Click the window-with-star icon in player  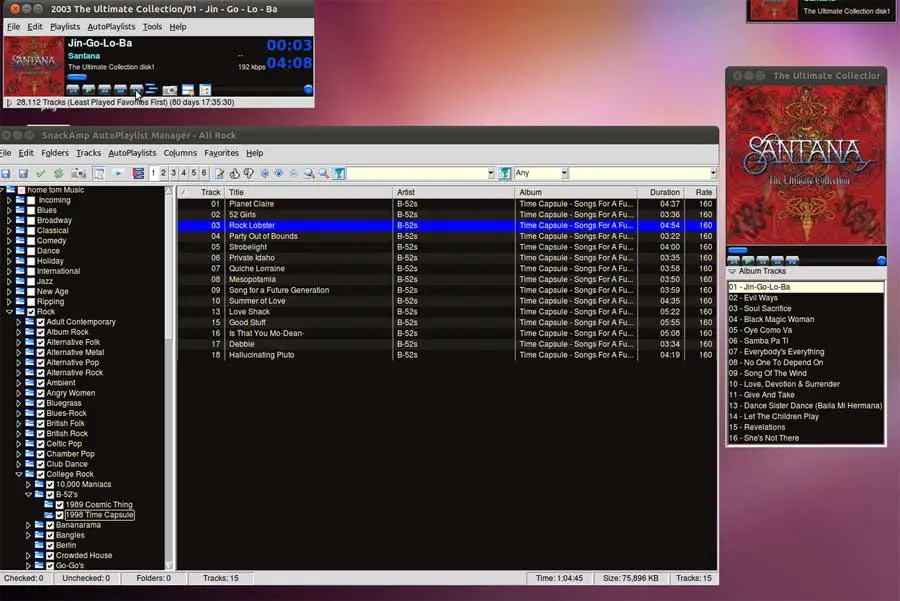188,90
